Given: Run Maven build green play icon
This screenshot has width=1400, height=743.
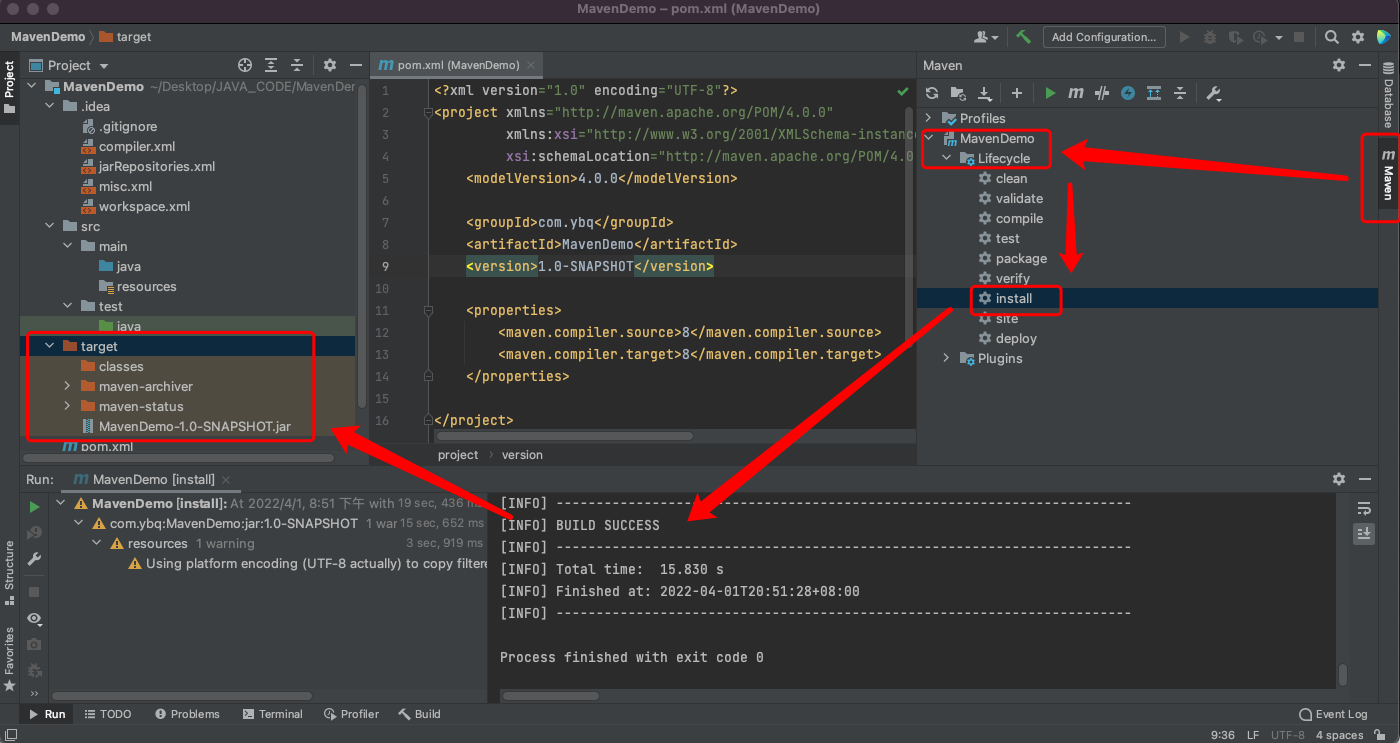Looking at the screenshot, I should coord(1050,93).
